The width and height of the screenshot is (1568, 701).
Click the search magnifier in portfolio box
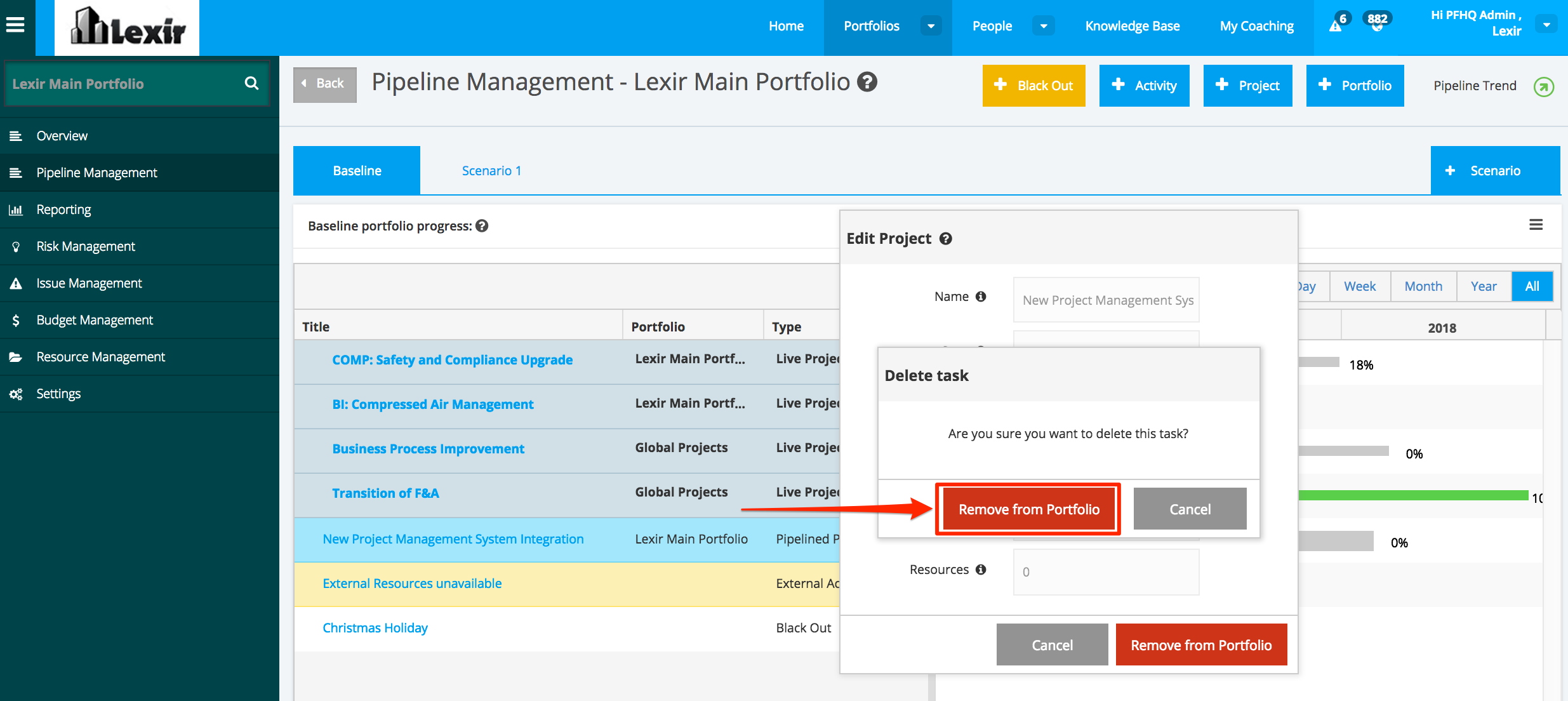click(x=251, y=83)
